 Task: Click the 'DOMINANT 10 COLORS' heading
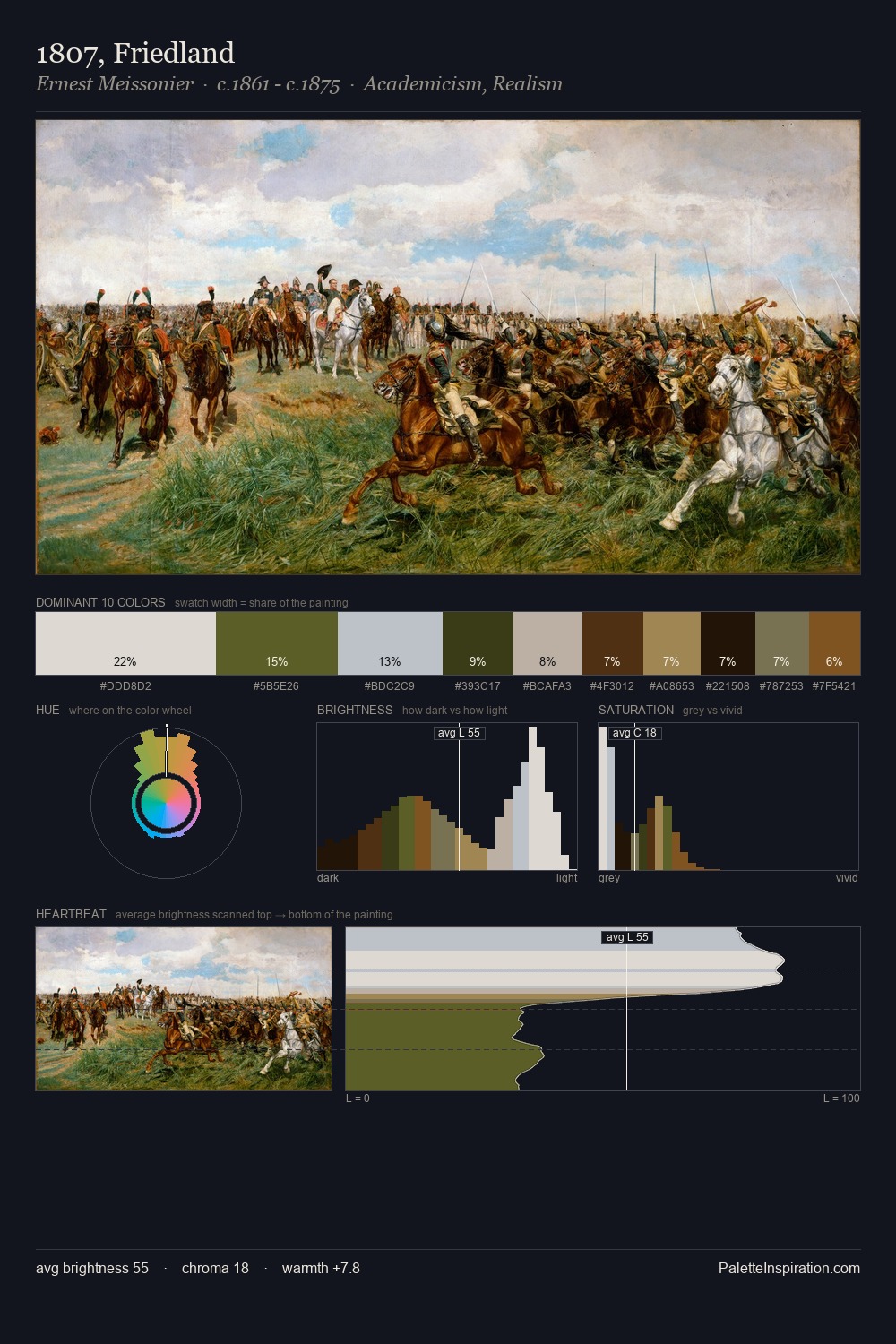(100, 602)
